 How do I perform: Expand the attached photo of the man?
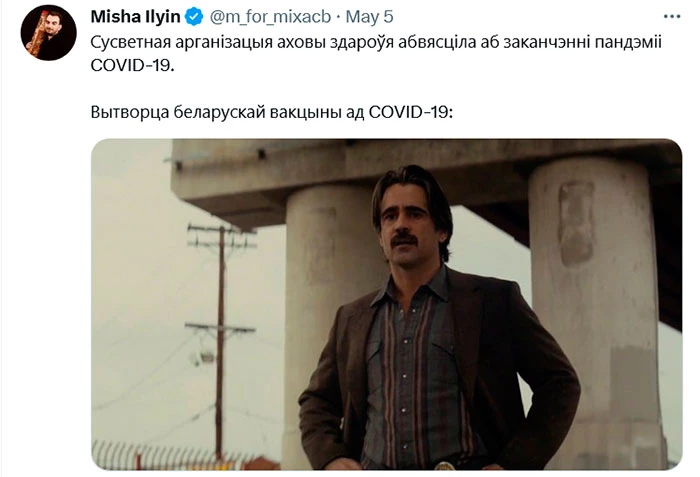387,304
